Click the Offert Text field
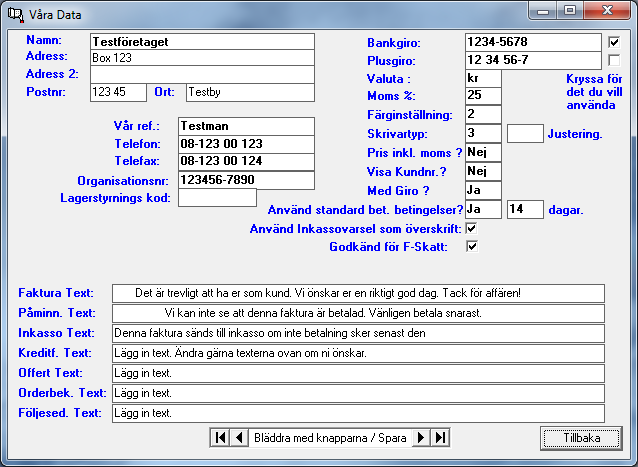 point(358,373)
